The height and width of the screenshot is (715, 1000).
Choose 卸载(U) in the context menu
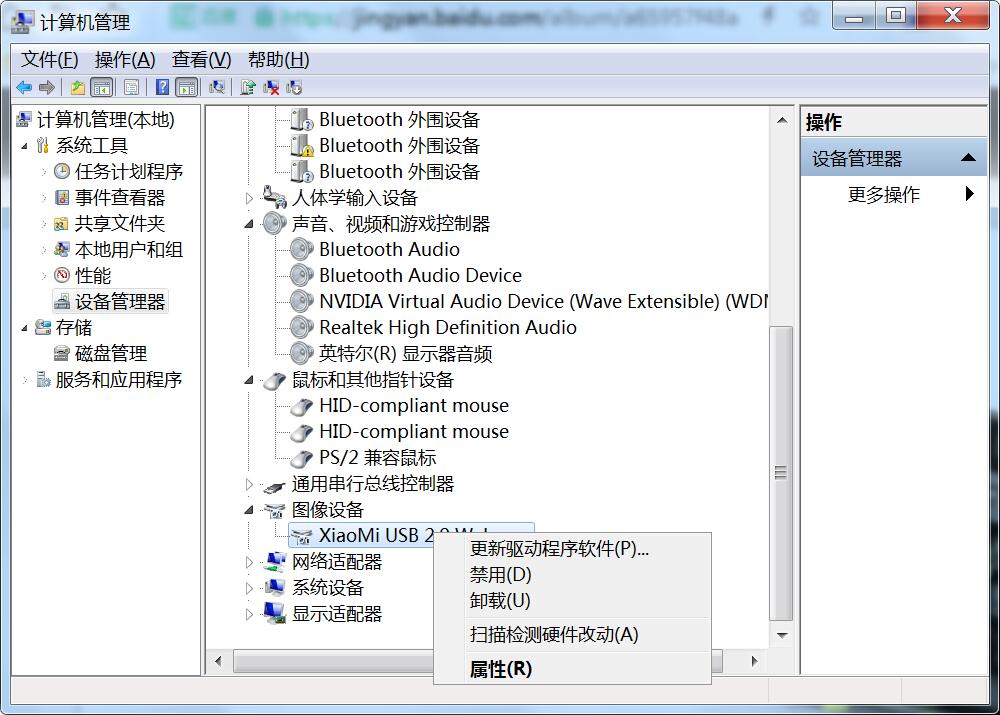(572, 601)
